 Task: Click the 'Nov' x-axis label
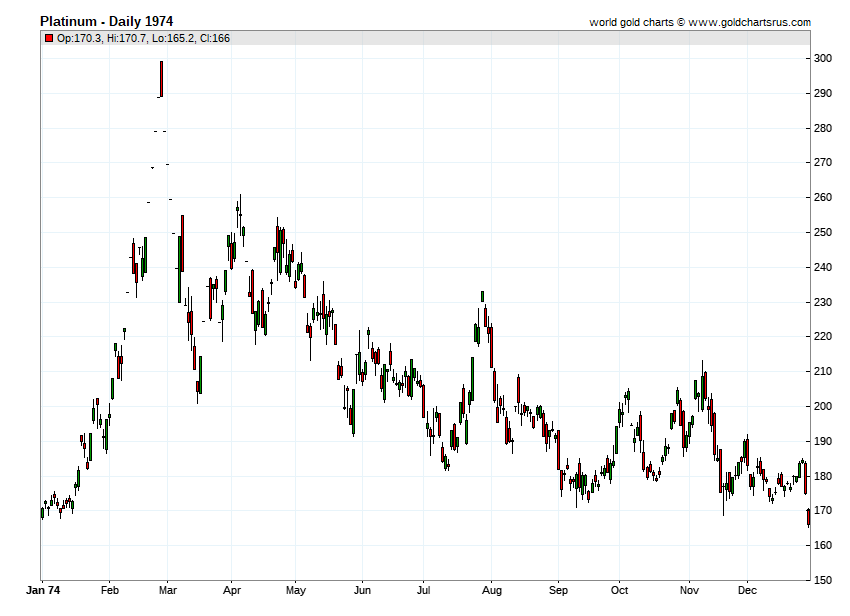tap(689, 590)
